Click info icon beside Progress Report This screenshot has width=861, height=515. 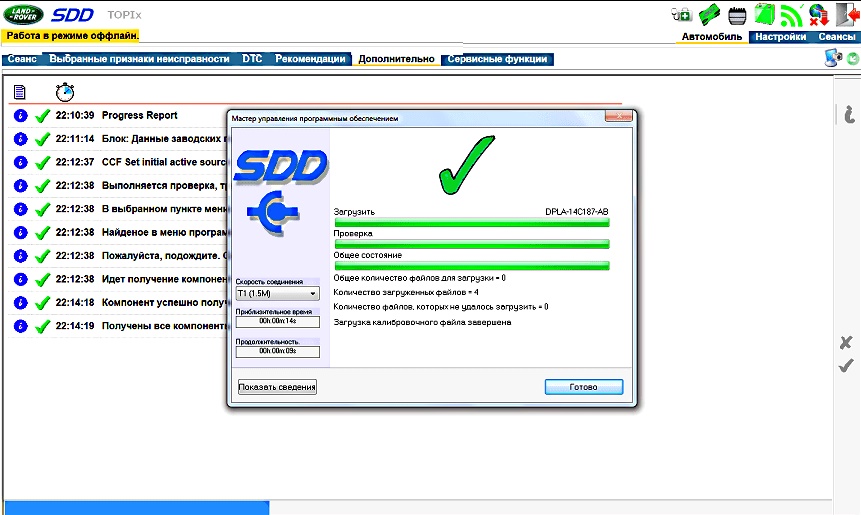pyautogui.click(x=20, y=116)
